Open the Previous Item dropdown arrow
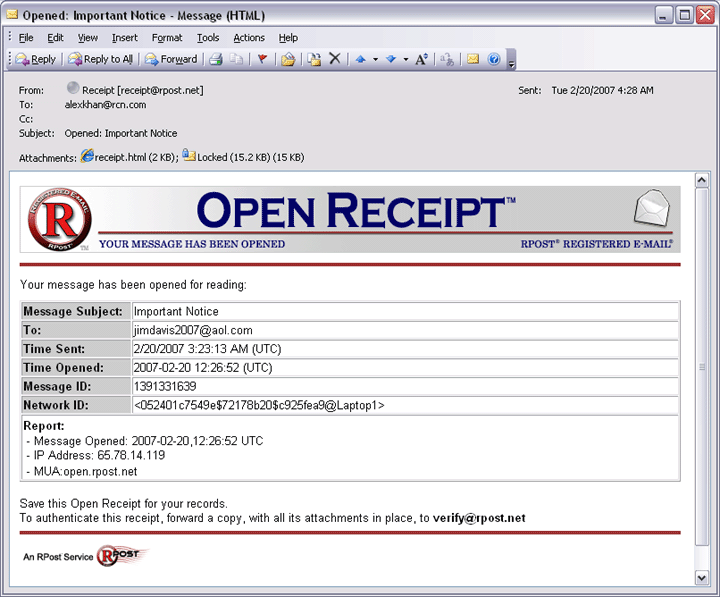Screen dimensions: 720x597 tap(375, 59)
